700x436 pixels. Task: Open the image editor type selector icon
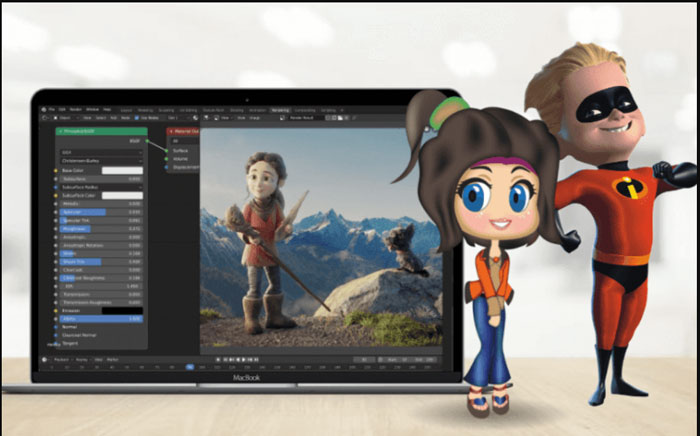coord(206,118)
